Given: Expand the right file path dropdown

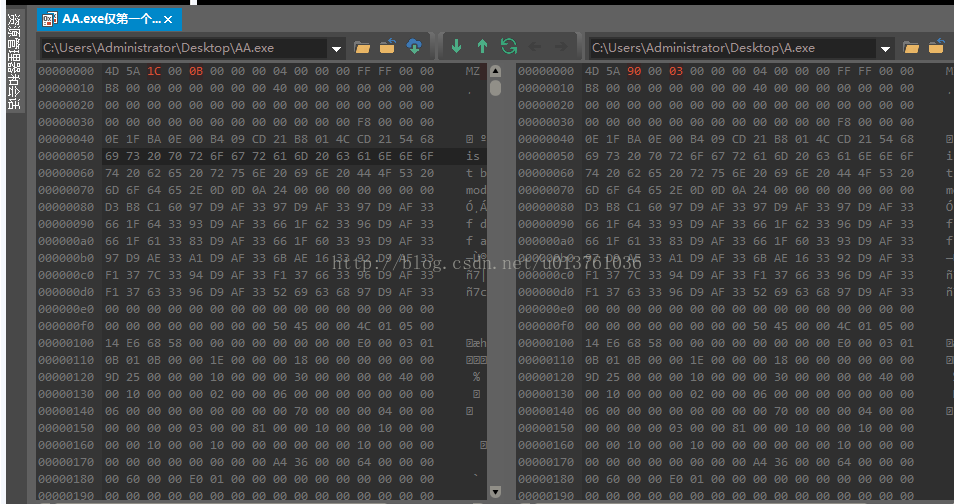Looking at the screenshot, I should point(885,48).
